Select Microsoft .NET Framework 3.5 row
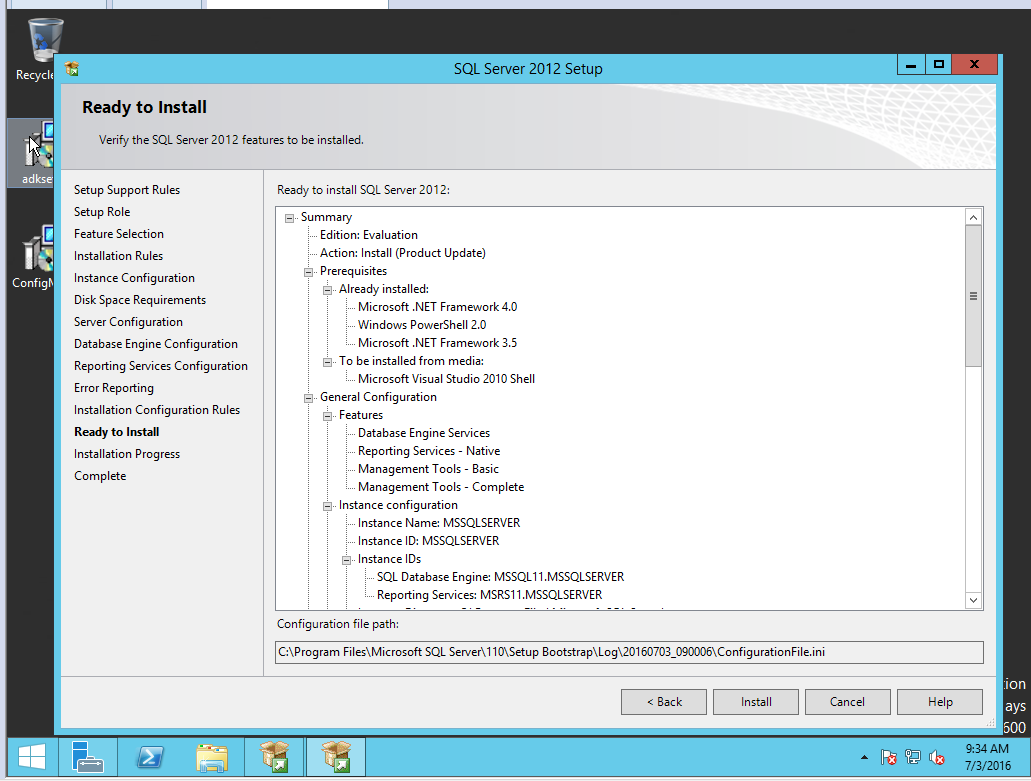The width and height of the screenshot is (1031, 781). click(437, 343)
